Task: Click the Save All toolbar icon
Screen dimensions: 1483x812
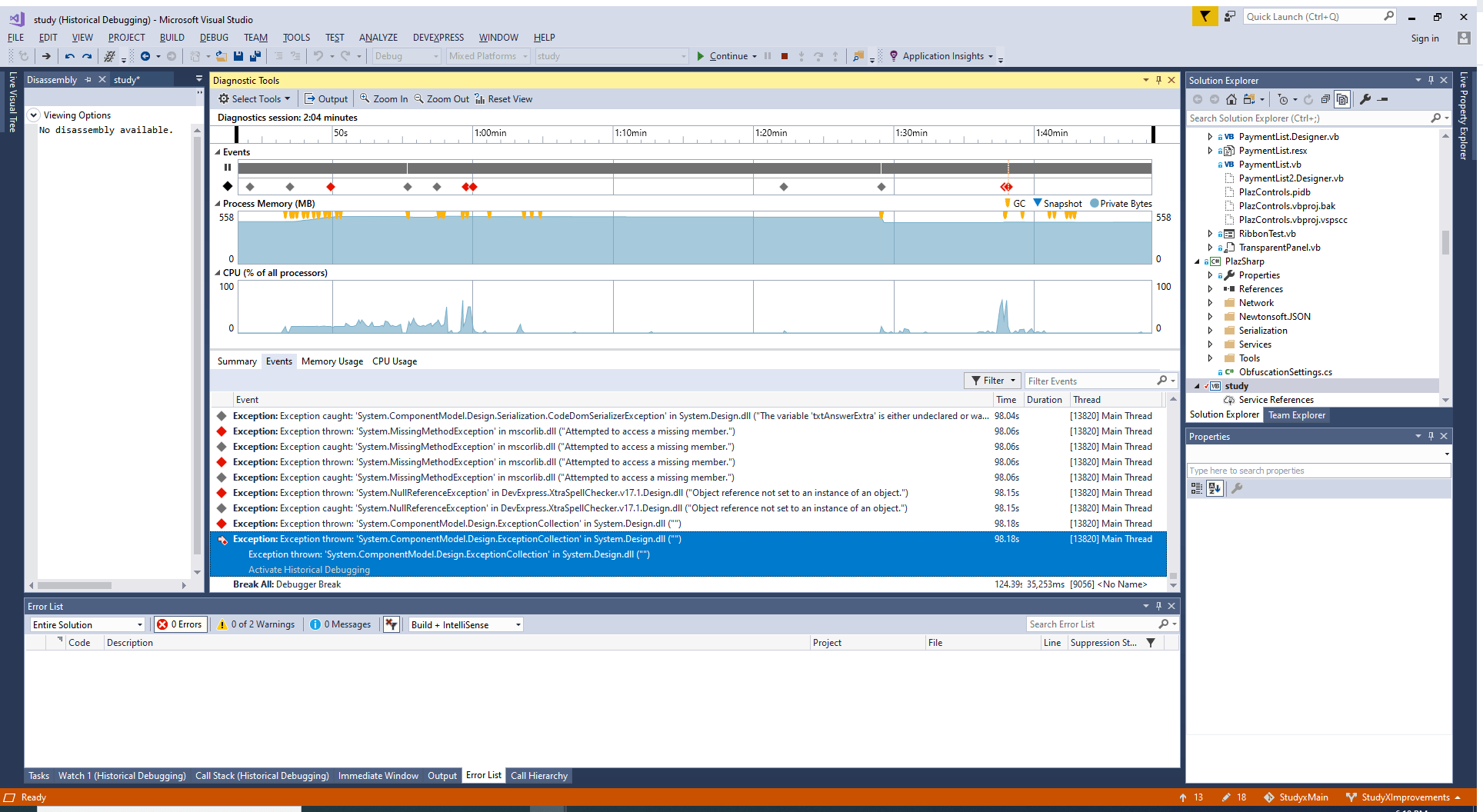Action: tap(255, 55)
